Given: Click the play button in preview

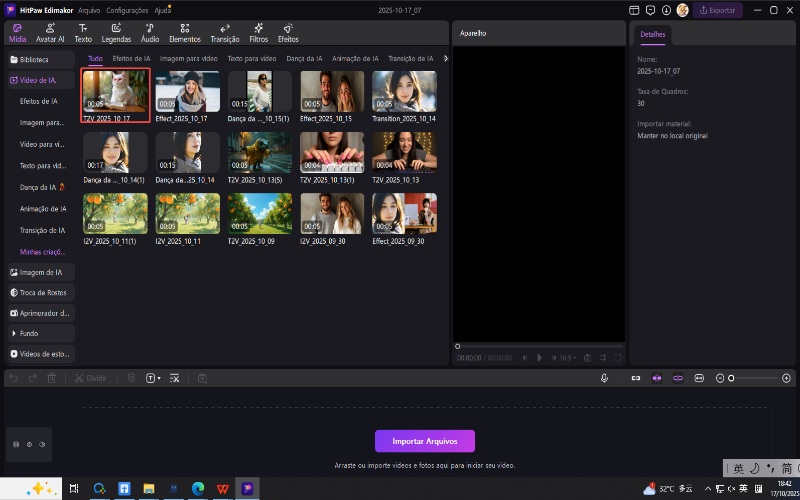Looking at the screenshot, I should coord(540,357).
